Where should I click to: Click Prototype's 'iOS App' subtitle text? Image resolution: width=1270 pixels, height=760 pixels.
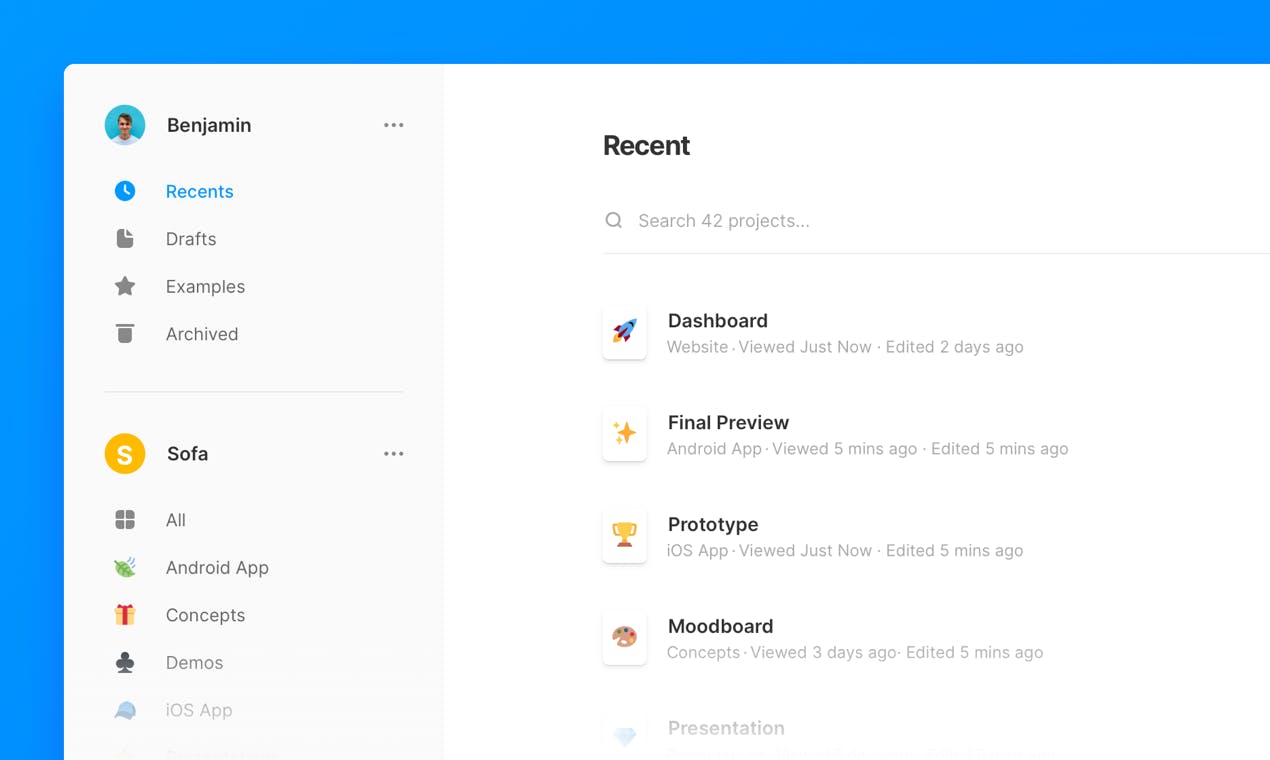click(698, 550)
